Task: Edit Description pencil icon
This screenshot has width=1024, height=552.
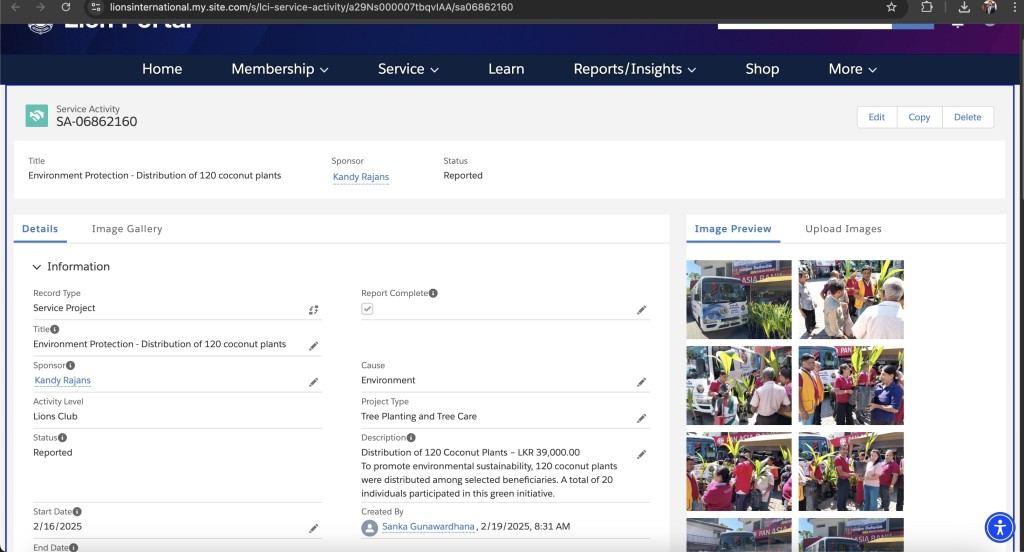Action: coord(641,454)
